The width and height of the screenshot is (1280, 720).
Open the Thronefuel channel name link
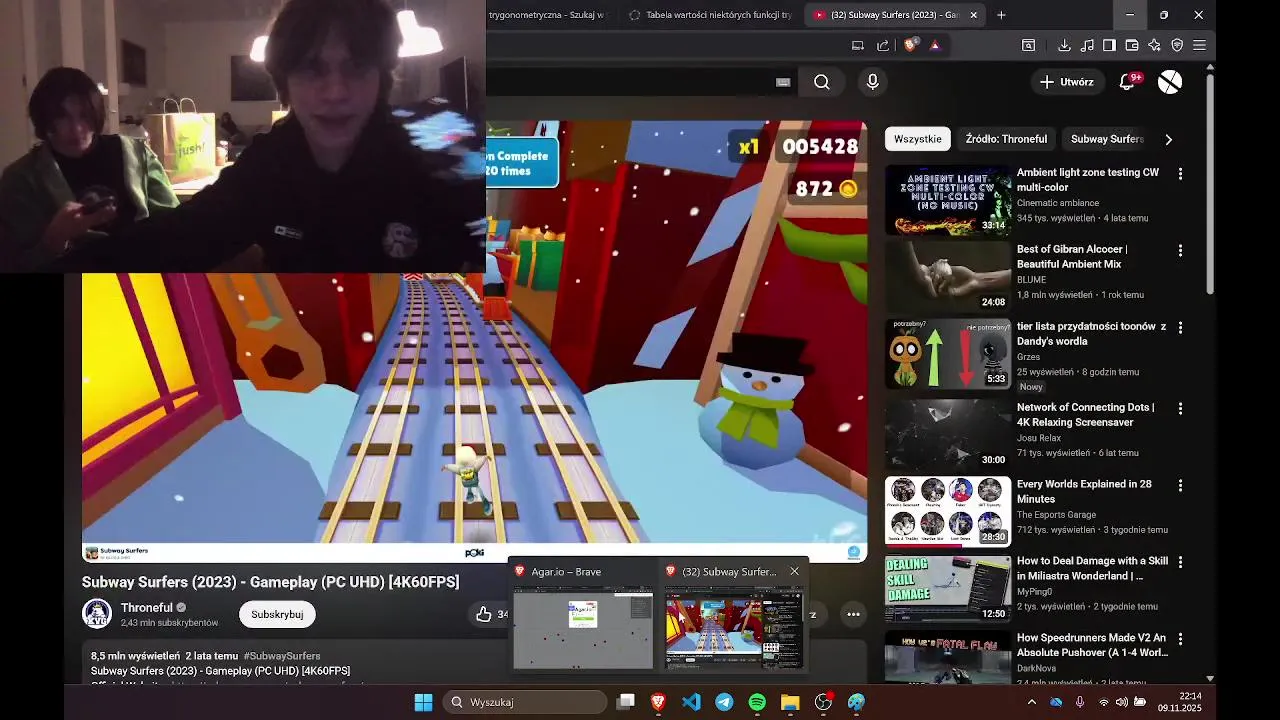[147, 607]
